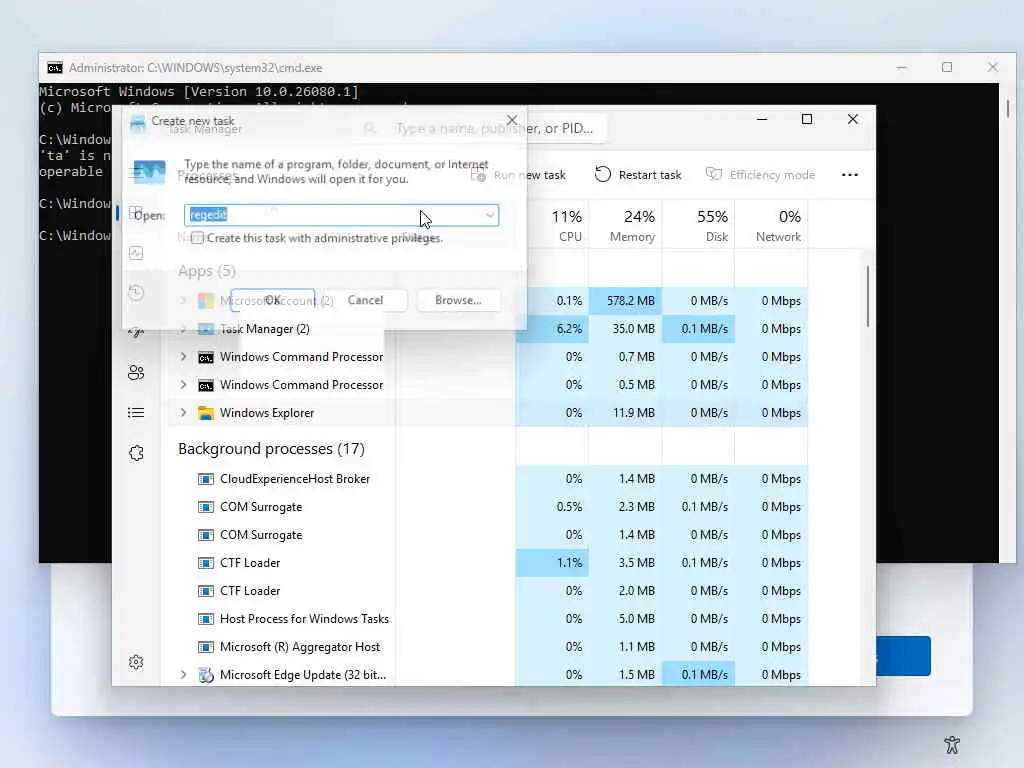Close the Create new task dialog
This screenshot has width=1024, height=768.
[512, 120]
